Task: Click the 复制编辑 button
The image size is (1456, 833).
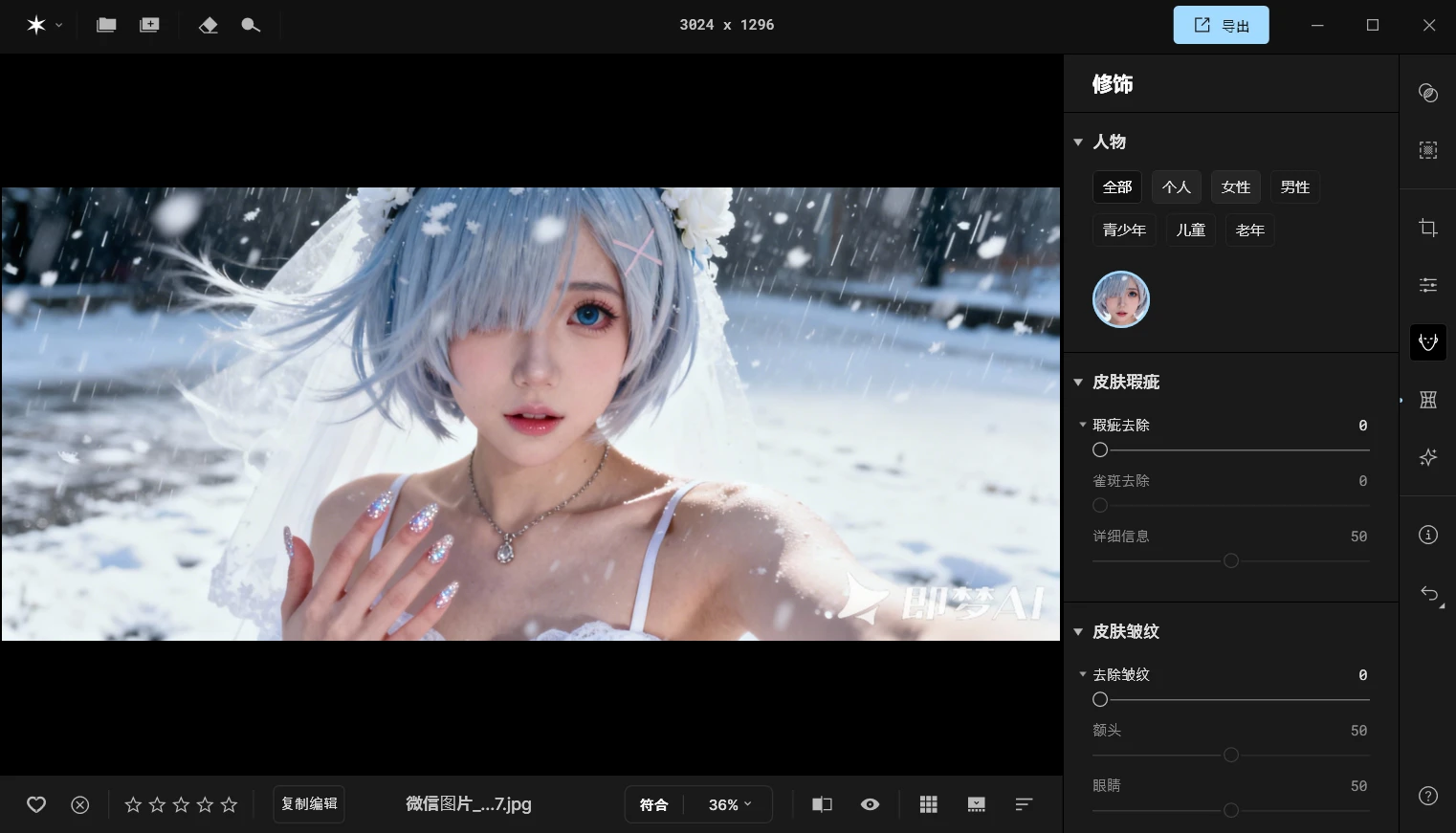Action: (x=309, y=804)
